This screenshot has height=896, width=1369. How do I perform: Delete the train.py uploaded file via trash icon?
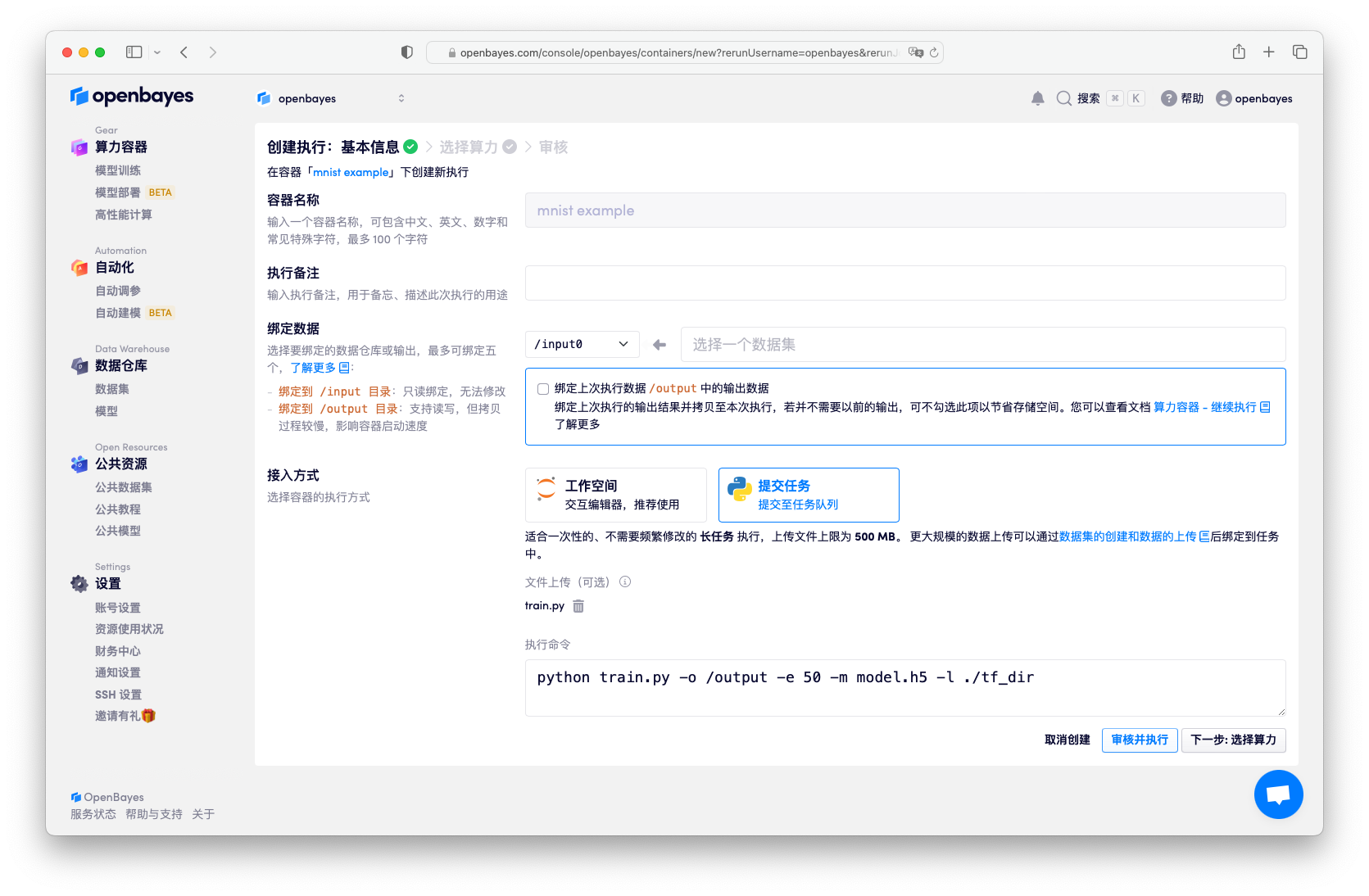[x=578, y=606]
